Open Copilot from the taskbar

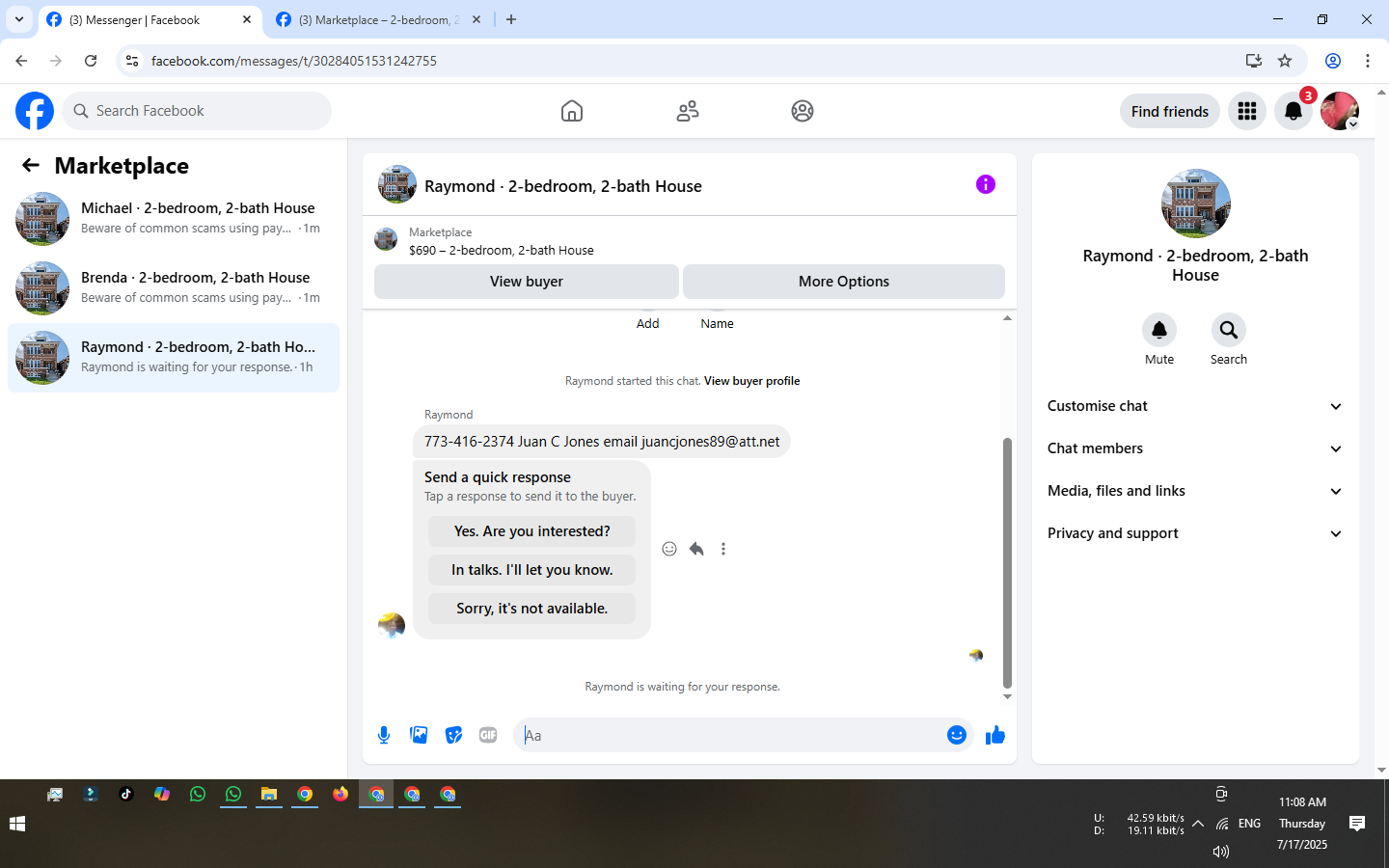162,794
